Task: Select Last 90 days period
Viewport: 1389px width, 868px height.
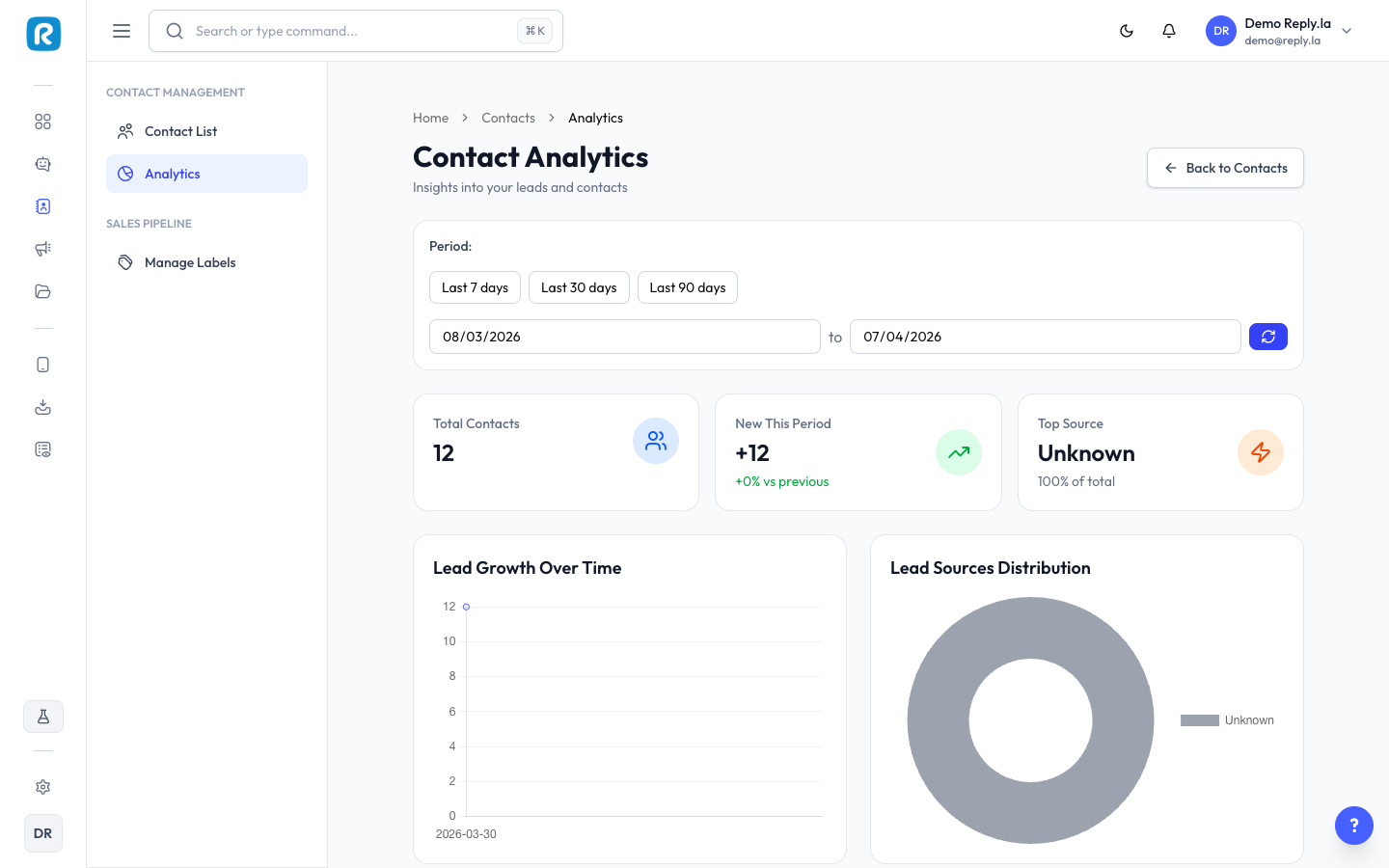Action: pyautogui.click(x=688, y=287)
